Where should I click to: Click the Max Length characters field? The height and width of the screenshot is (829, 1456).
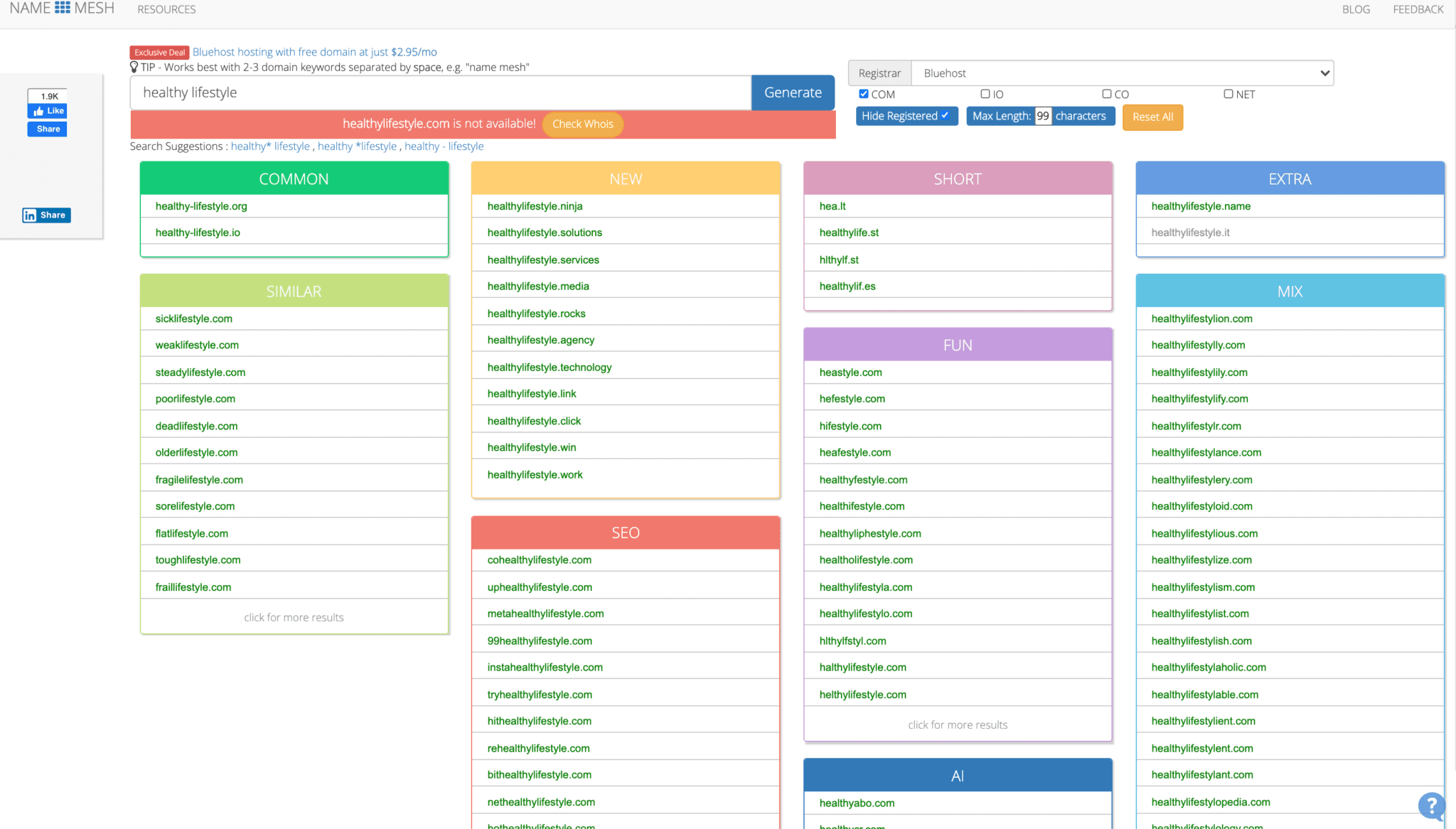[x=1043, y=116]
